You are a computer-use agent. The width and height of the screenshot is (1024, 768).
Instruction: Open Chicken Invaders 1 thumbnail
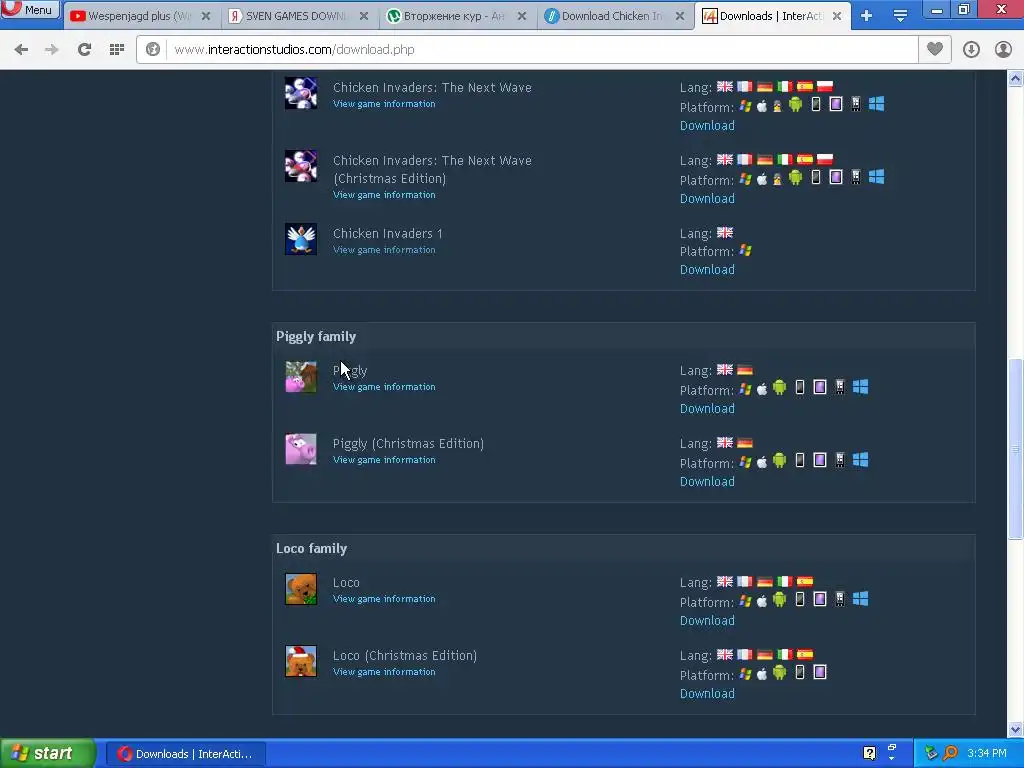coord(301,239)
